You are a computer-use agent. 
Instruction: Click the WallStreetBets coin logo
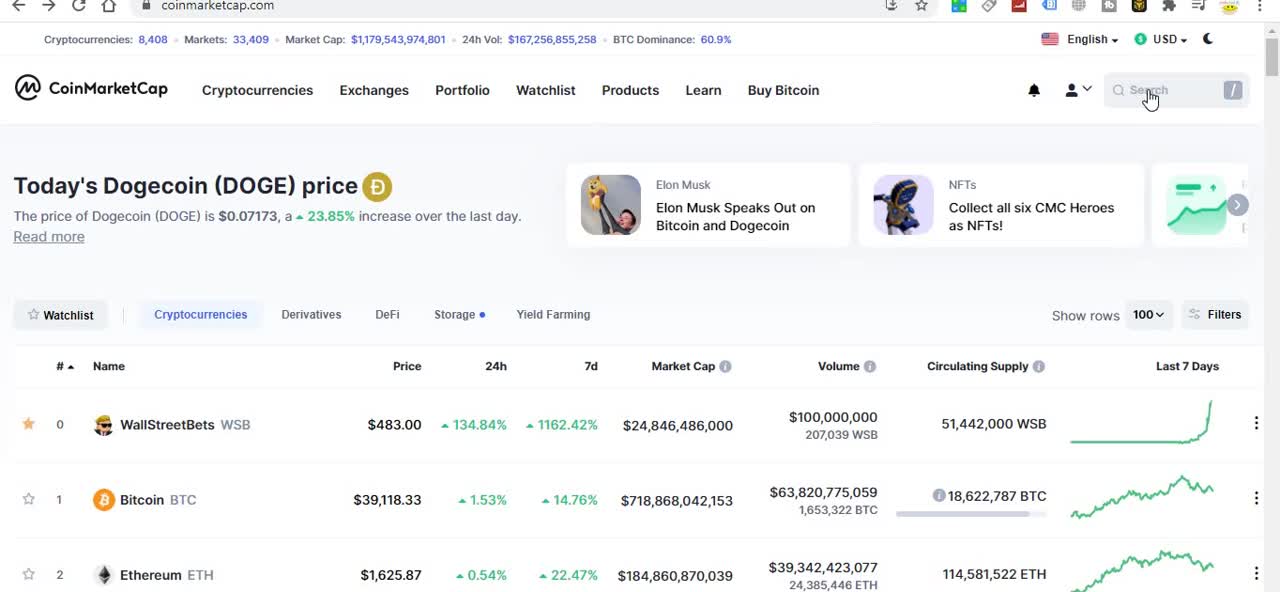click(103, 425)
